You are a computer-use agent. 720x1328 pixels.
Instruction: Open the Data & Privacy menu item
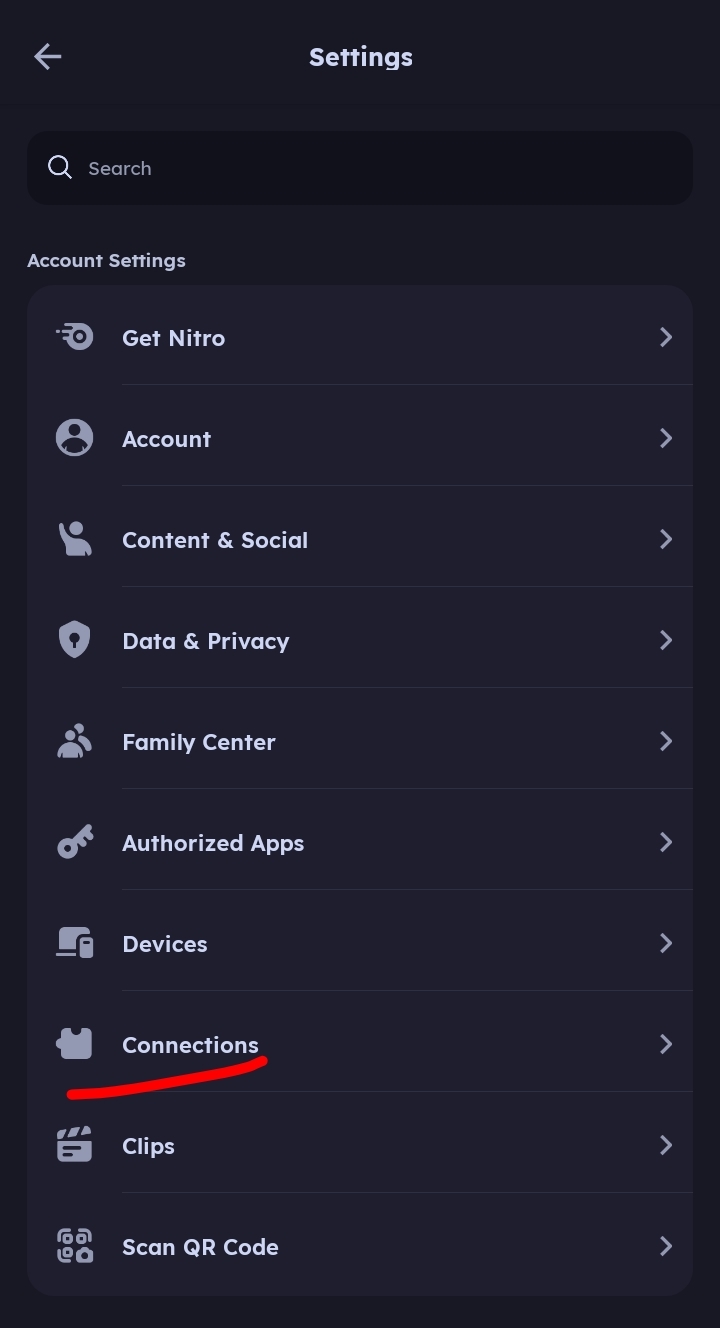[x=205, y=641]
